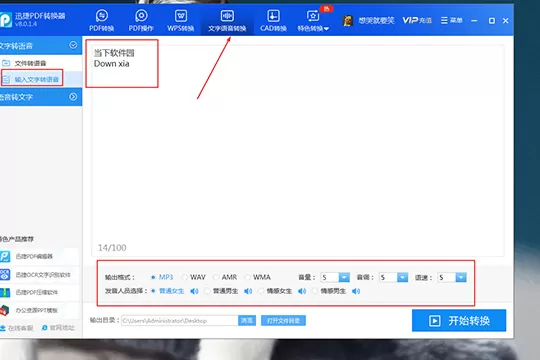Image resolution: width=540 pixels, height=360 pixels.
Task: Open the 语速 speed dropdown
Action: click(x=461, y=277)
